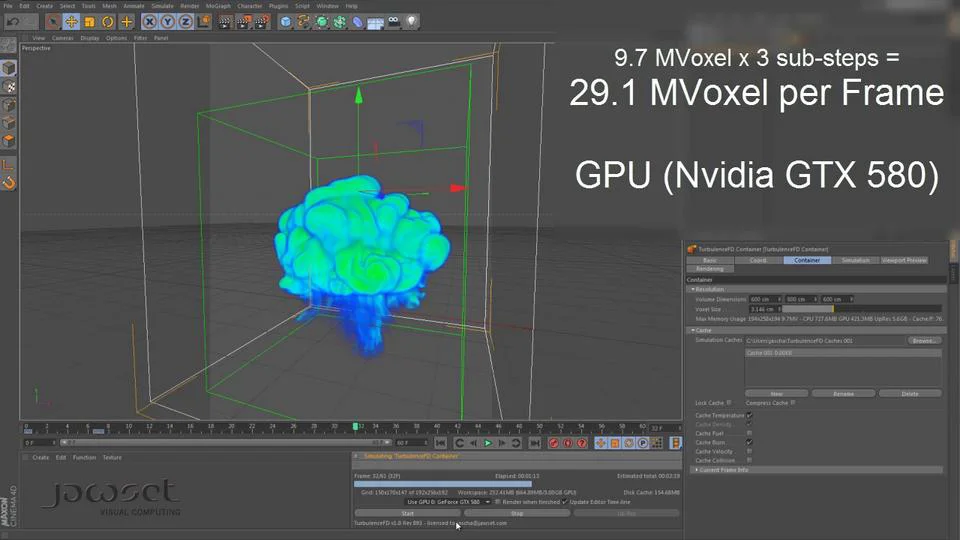
Task: Click the red Record Active Objects button
Action: point(553,443)
